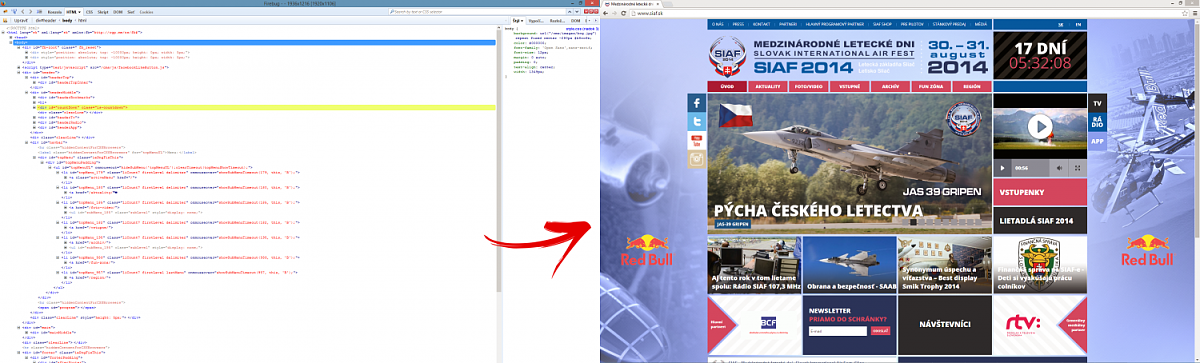Play the SIAF promo video

coord(1041,127)
